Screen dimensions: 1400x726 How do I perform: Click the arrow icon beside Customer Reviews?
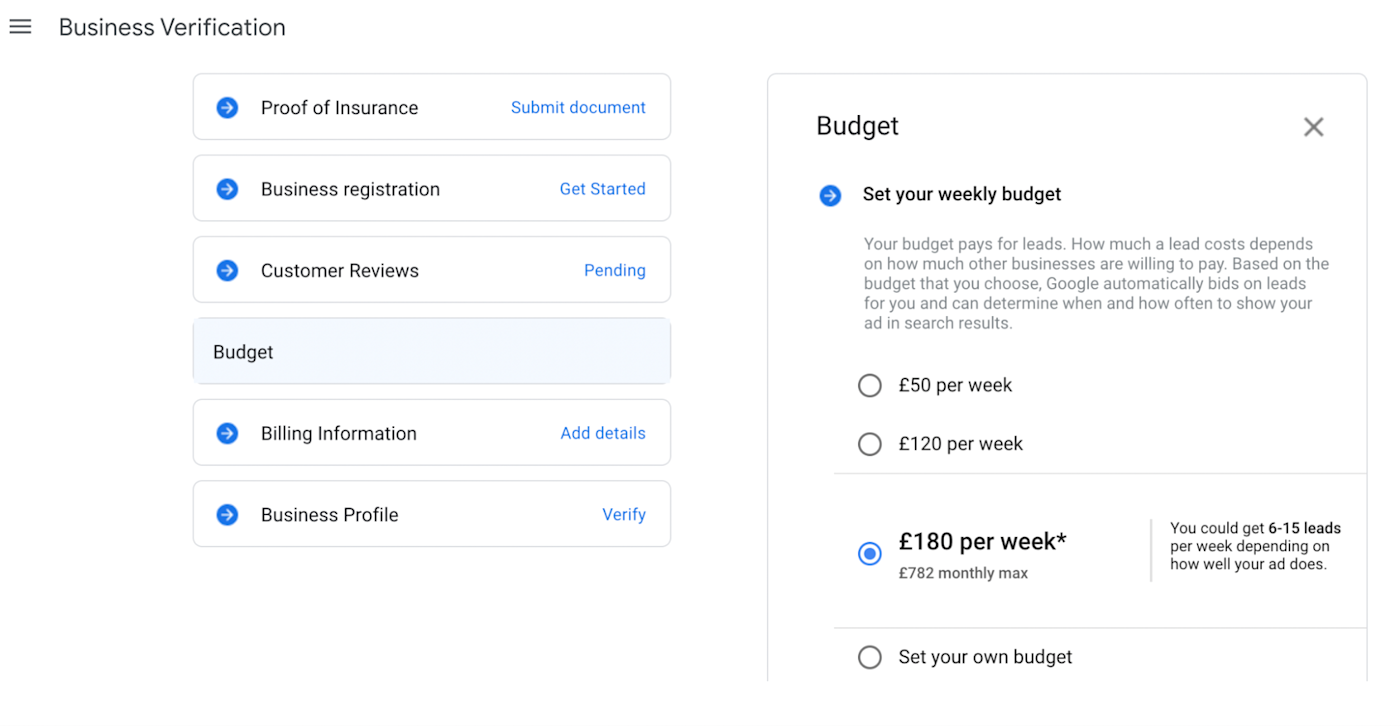228,271
